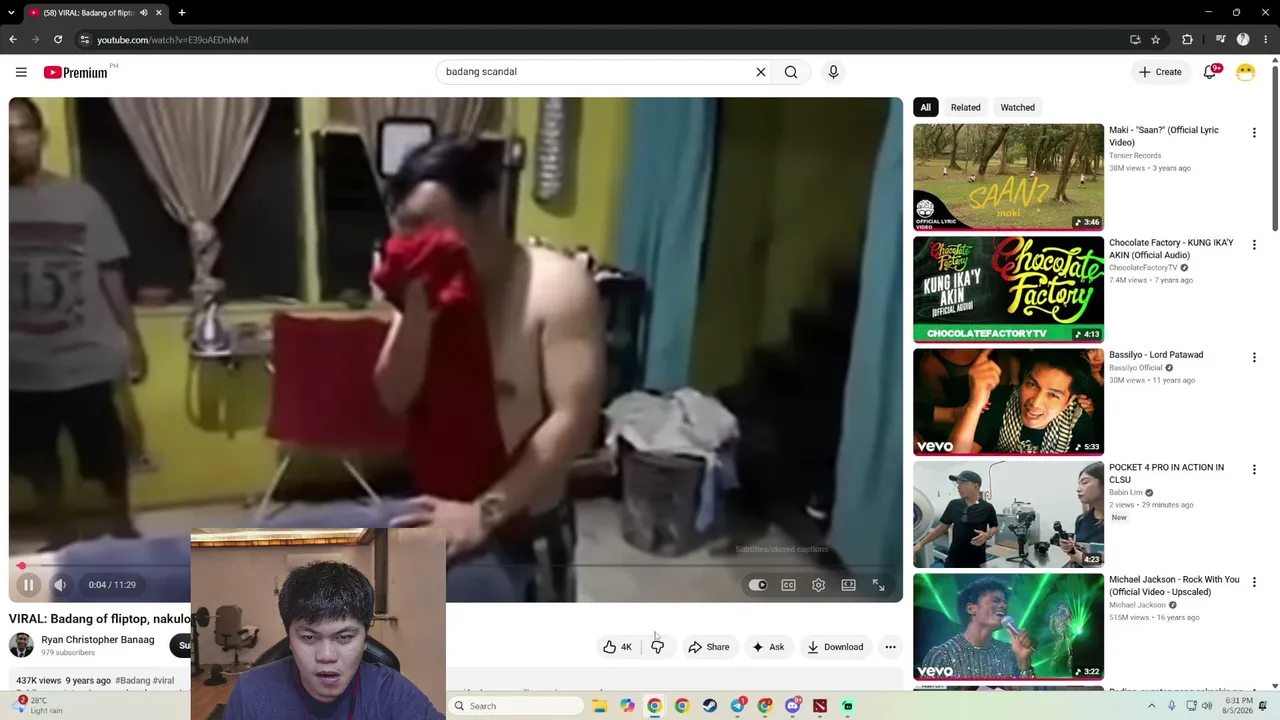Mute the tab audio speaker icon

point(144,13)
